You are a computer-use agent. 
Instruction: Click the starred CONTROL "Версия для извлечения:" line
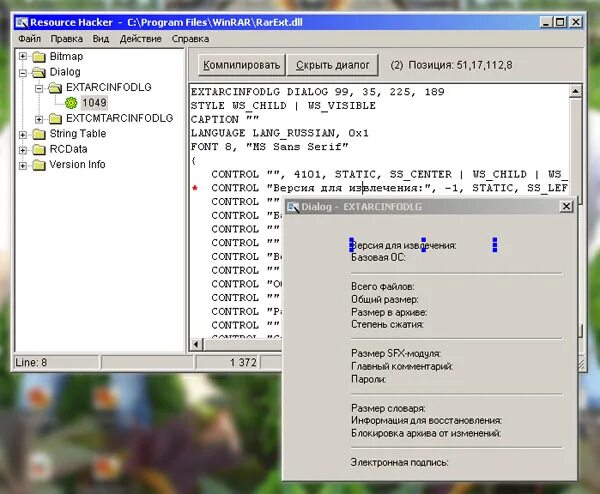tap(389, 188)
